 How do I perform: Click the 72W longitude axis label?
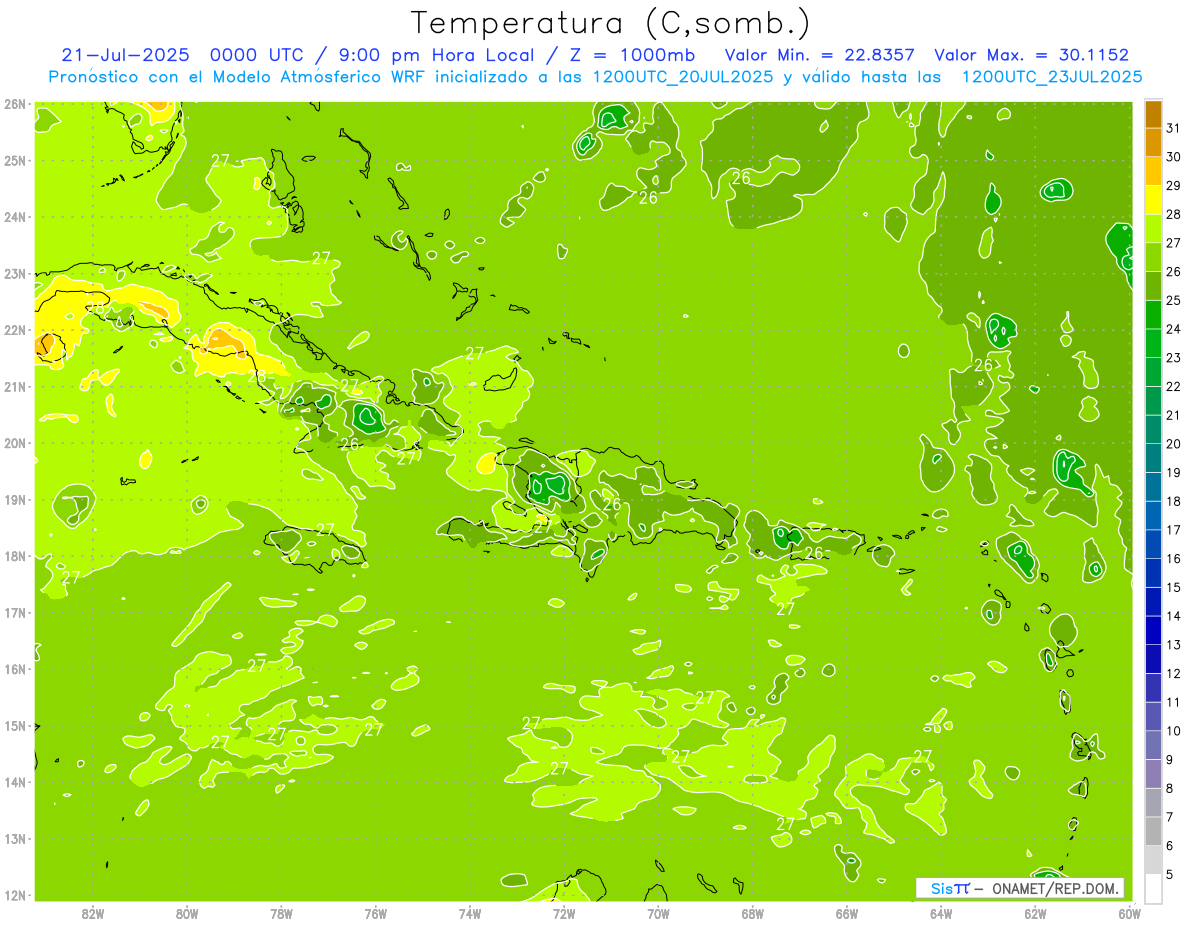pyautogui.click(x=564, y=913)
